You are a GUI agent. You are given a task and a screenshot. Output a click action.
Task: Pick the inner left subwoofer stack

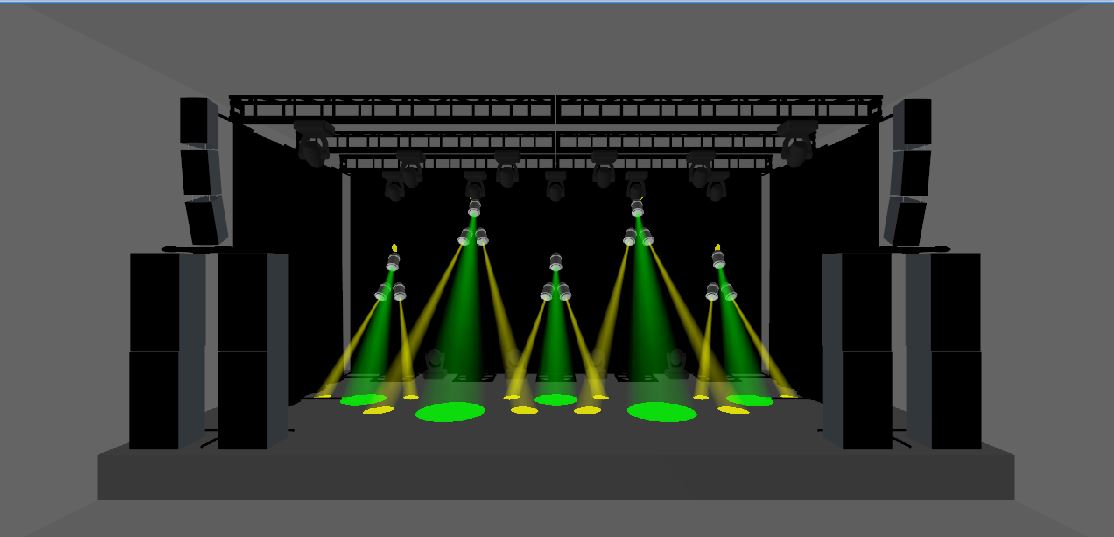click(x=253, y=351)
